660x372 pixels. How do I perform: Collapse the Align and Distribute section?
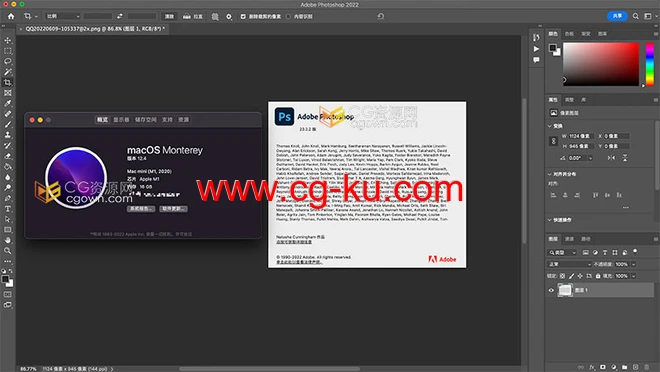pyautogui.click(x=549, y=174)
